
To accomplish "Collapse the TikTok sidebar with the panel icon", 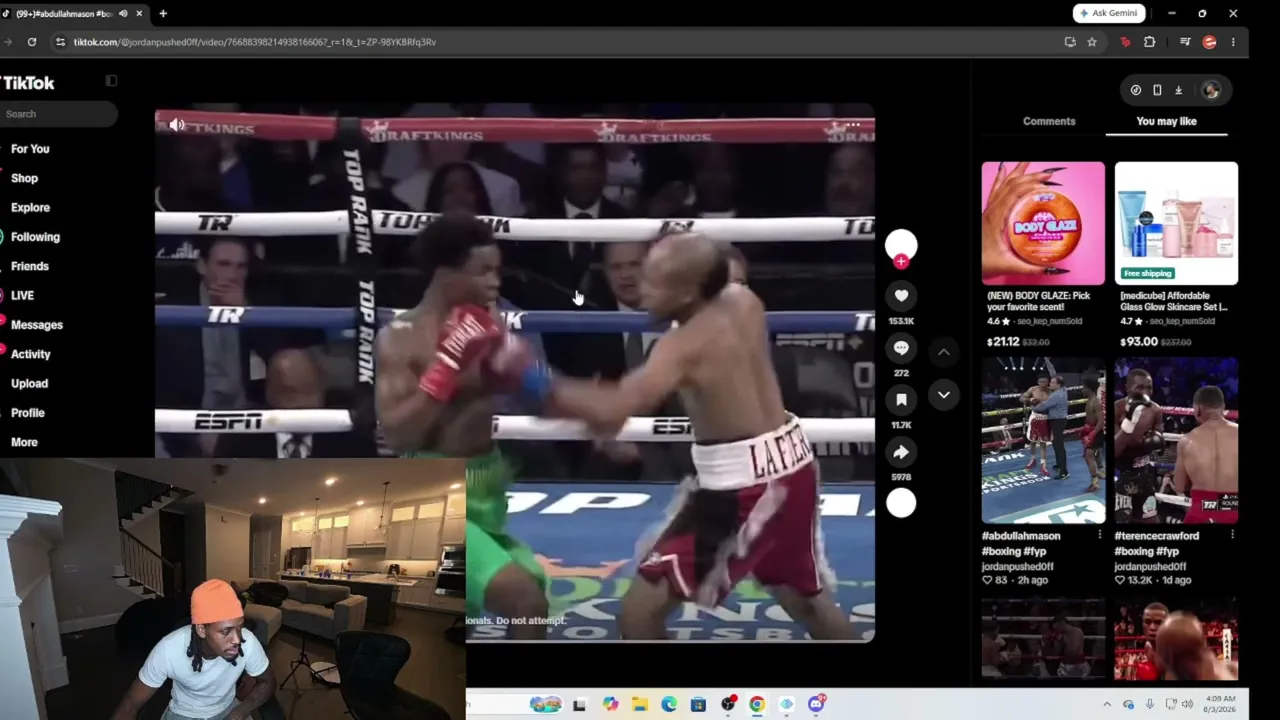I will tap(111, 81).
